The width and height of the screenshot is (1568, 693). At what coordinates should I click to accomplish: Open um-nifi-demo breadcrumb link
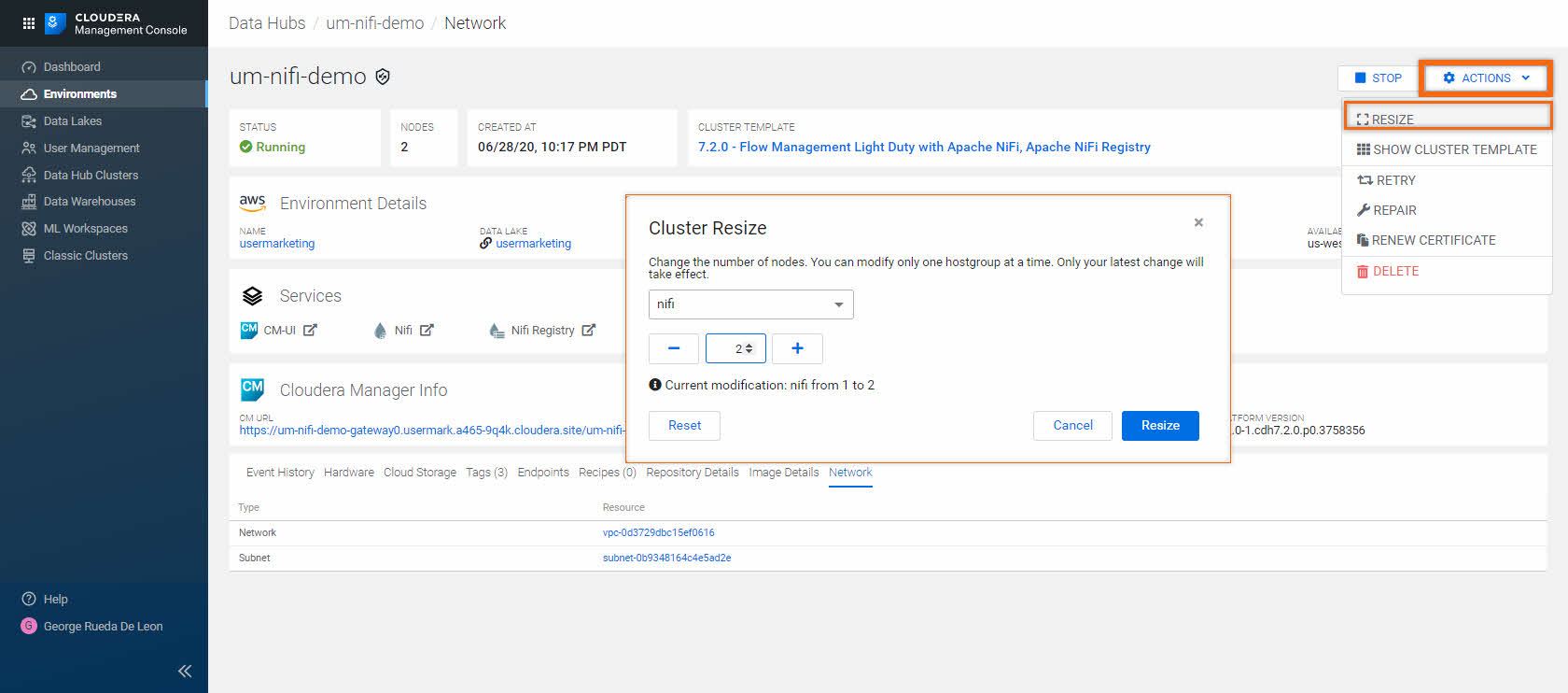(x=374, y=23)
